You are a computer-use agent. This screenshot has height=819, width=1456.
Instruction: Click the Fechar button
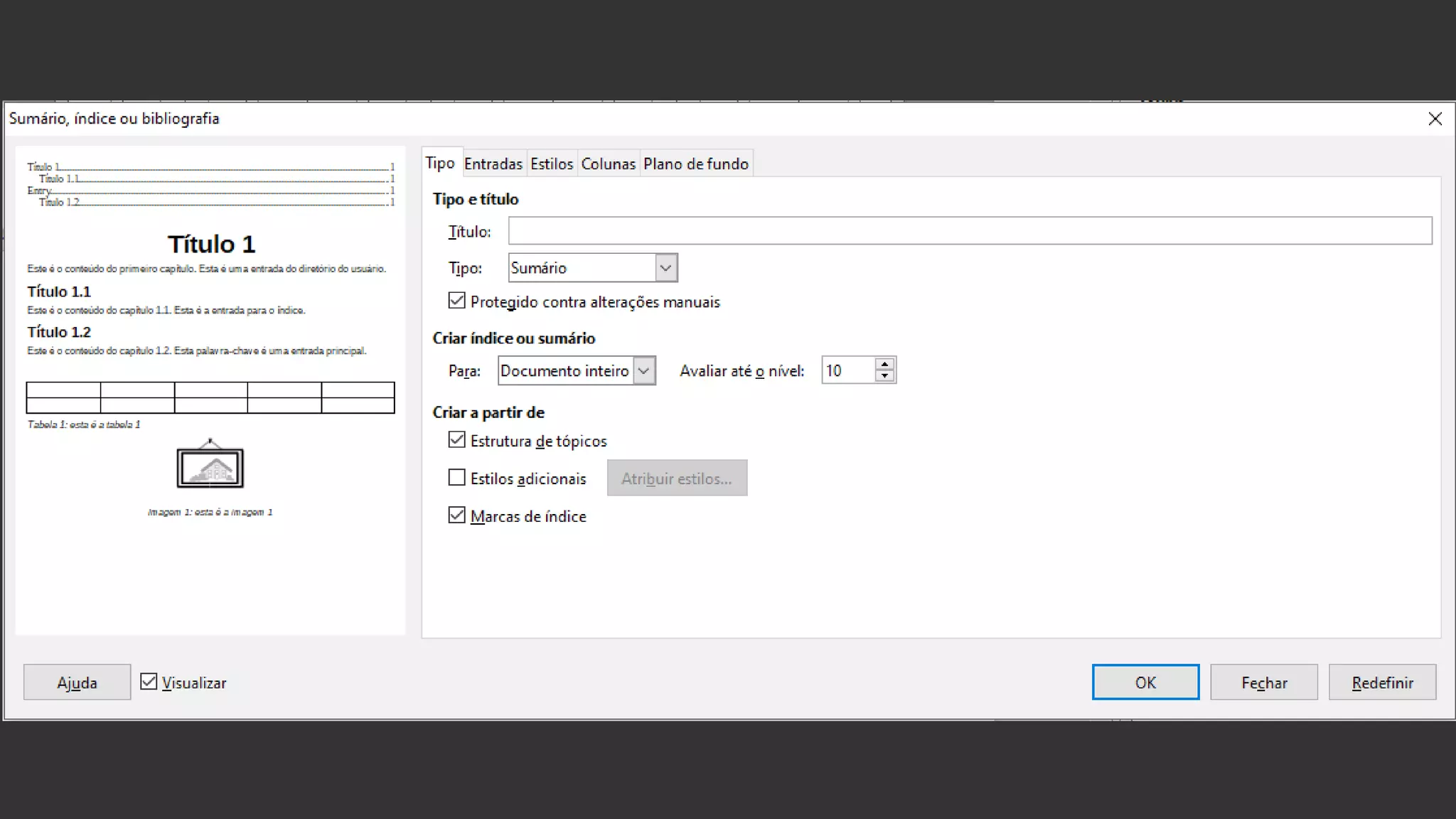1263,682
